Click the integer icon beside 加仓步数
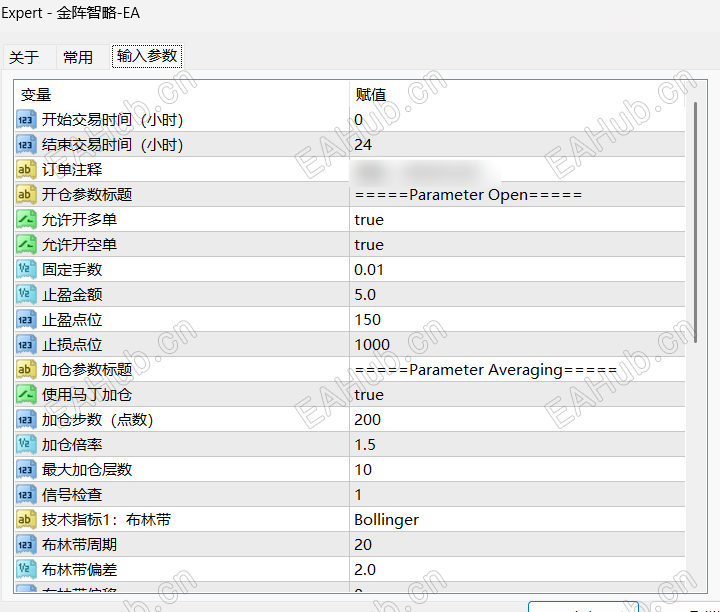The height and width of the screenshot is (612, 720). pos(26,420)
